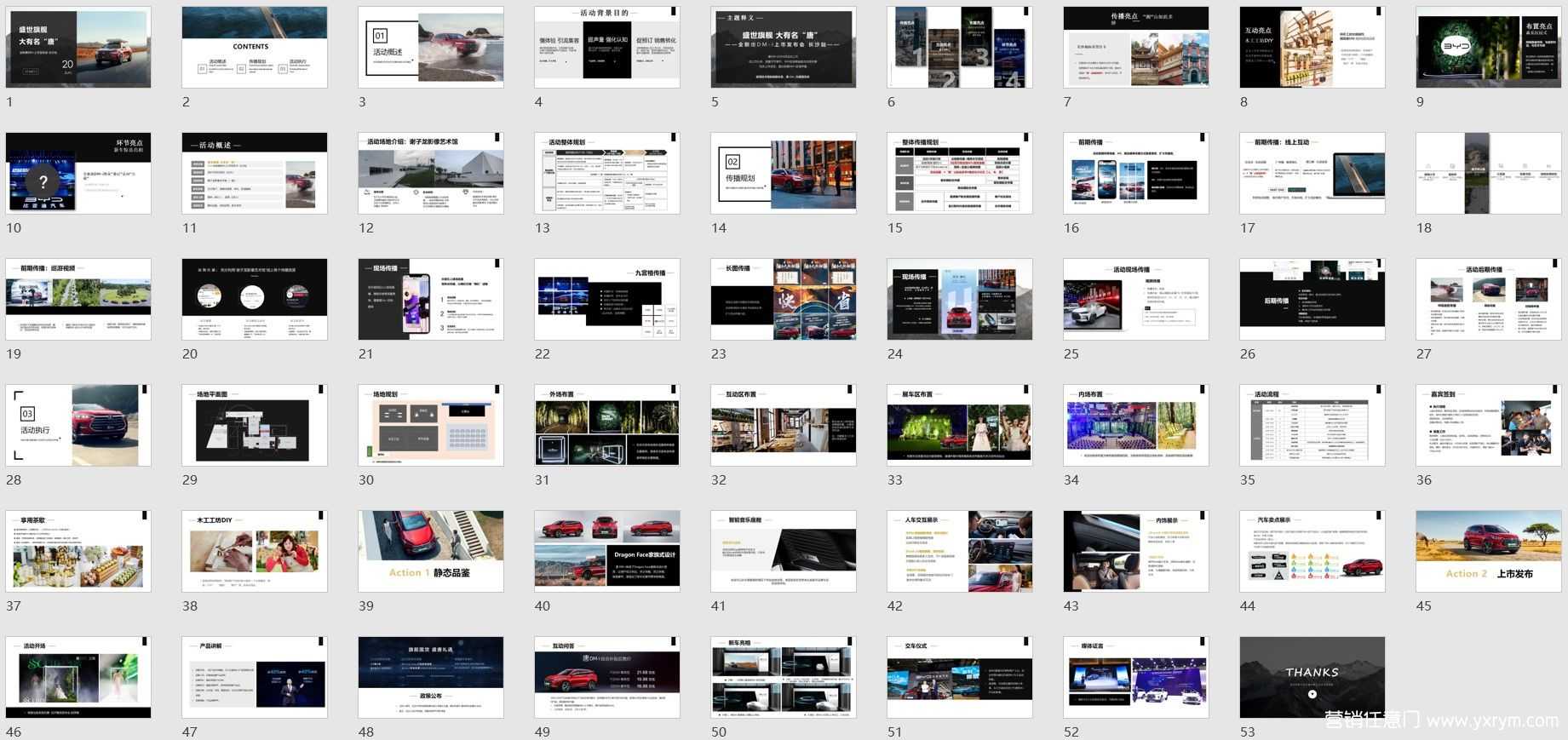
Task: Select slide 52 媒体证言
Action: coord(1136,677)
